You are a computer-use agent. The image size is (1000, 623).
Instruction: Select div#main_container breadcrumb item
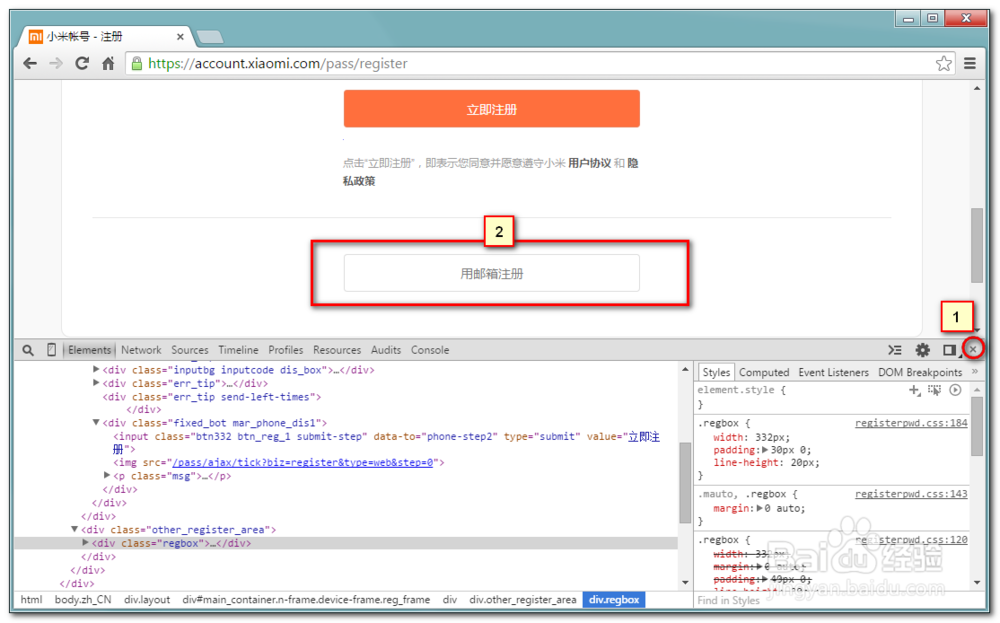click(x=306, y=600)
